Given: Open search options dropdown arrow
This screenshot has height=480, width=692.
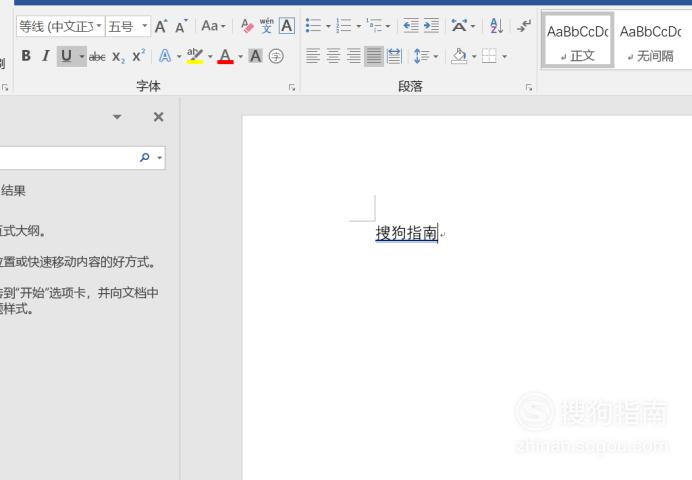Looking at the screenshot, I should pos(159,158).
